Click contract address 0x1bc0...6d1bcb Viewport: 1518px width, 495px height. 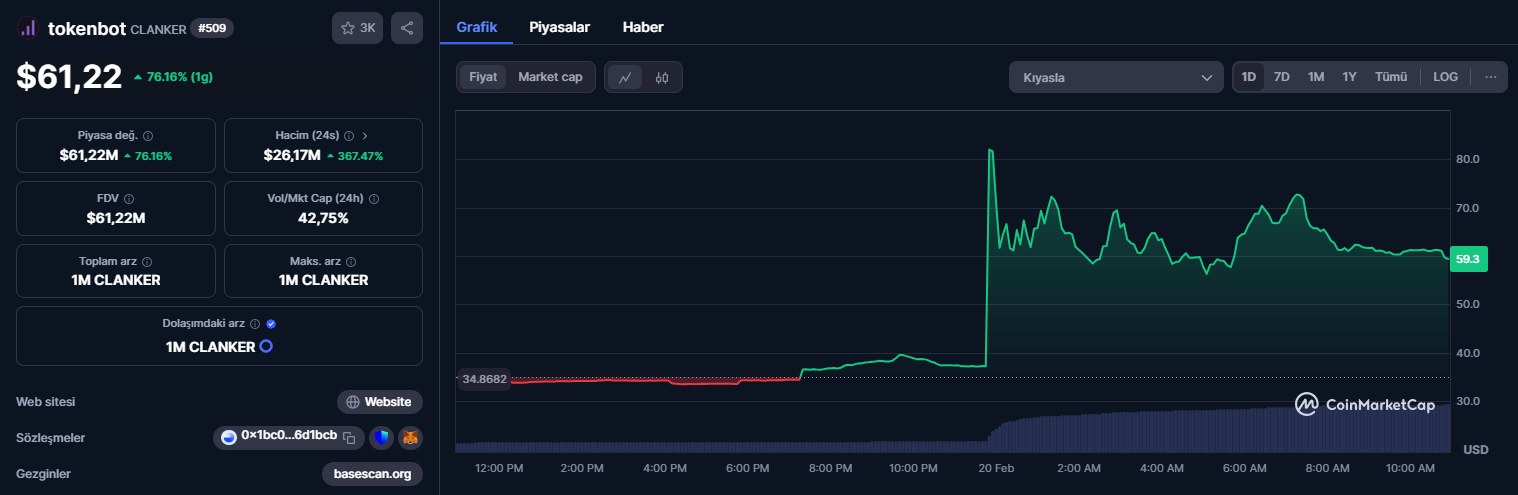(289, 436)
